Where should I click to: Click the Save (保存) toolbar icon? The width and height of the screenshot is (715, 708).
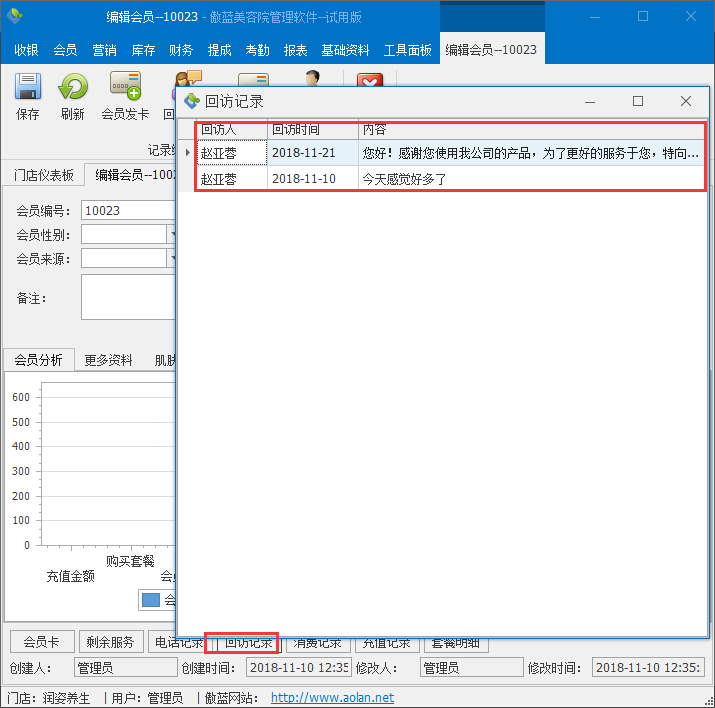coord(28,86)
